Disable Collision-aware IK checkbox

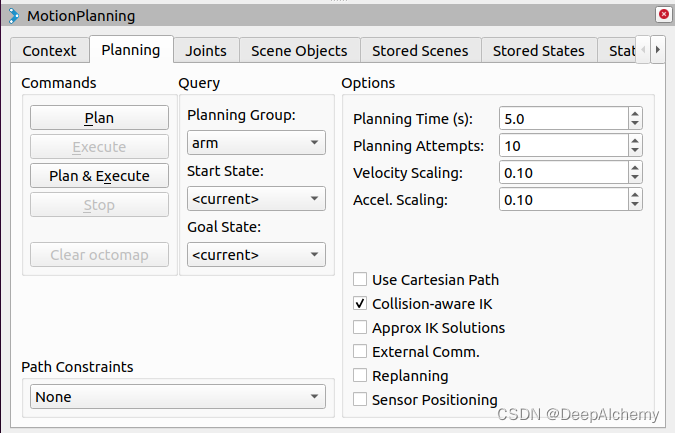click(360, 304)
